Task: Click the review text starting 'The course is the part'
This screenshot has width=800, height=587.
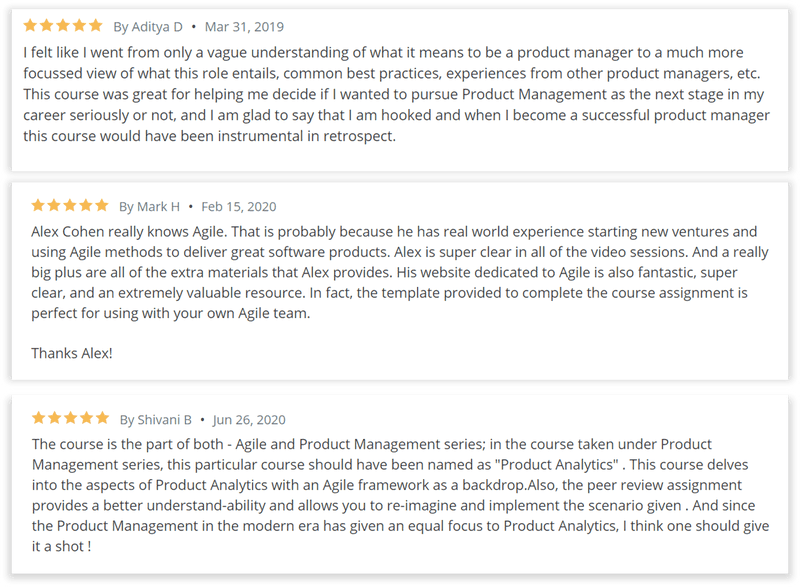Action: click(401, 495)
